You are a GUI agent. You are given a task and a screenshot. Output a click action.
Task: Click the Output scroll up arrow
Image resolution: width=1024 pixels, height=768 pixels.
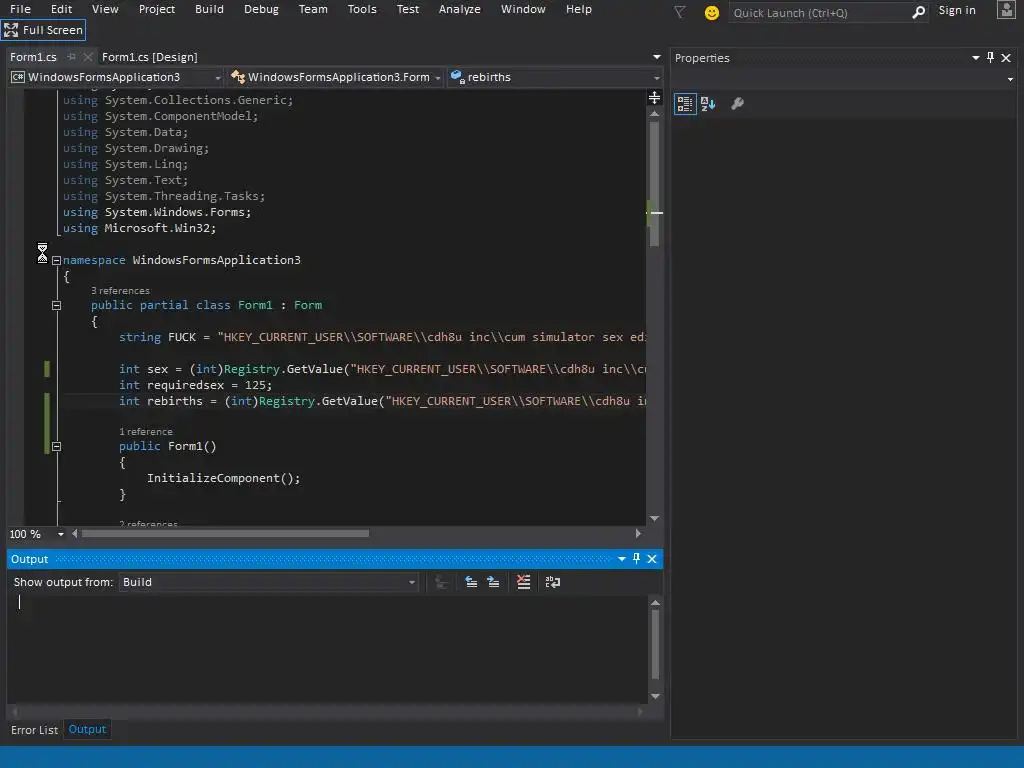[655, 603]
